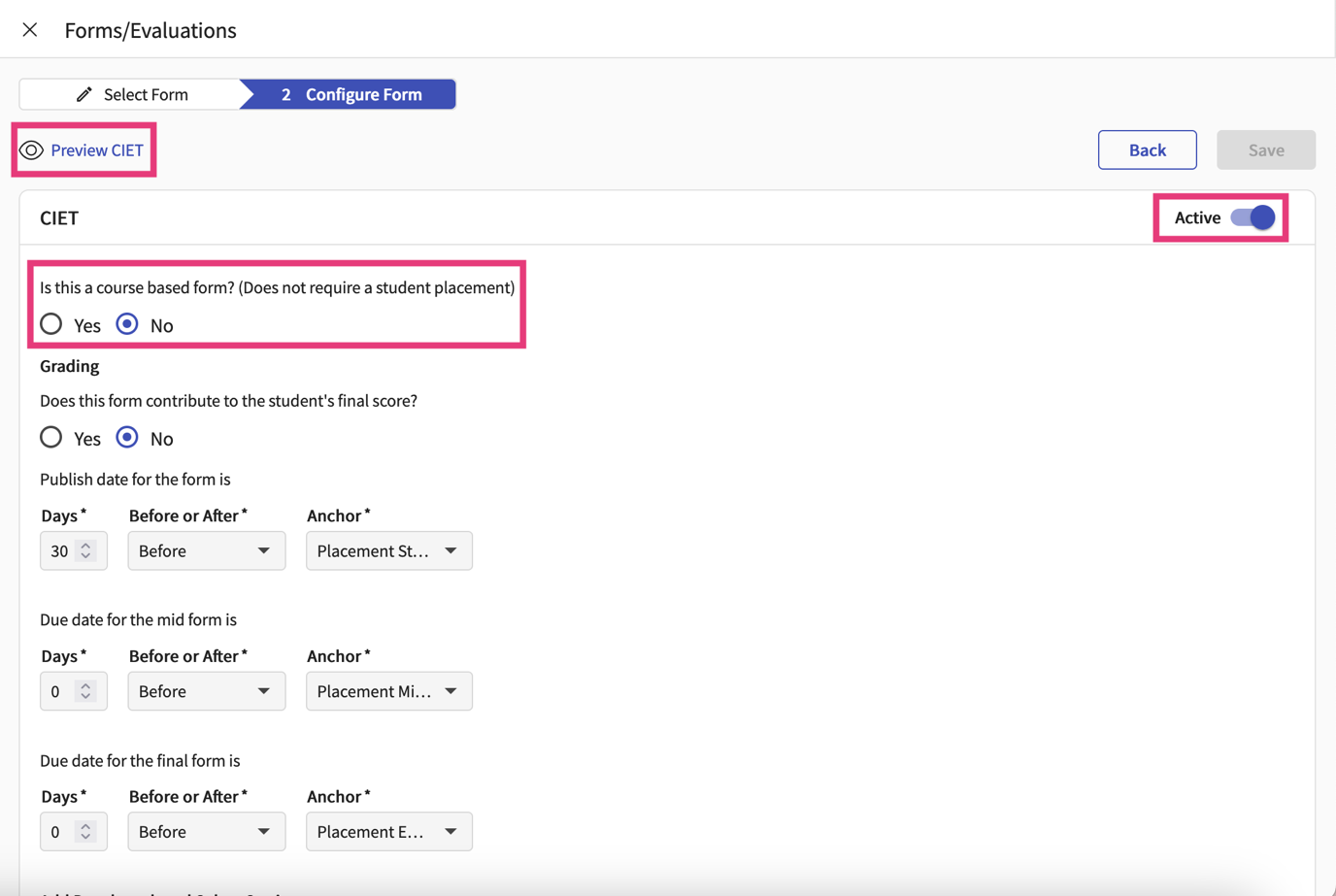Open the publish date Anchor dropdown arrow
This screenshot has width=1336, height=896.
(x=451, y=550)
